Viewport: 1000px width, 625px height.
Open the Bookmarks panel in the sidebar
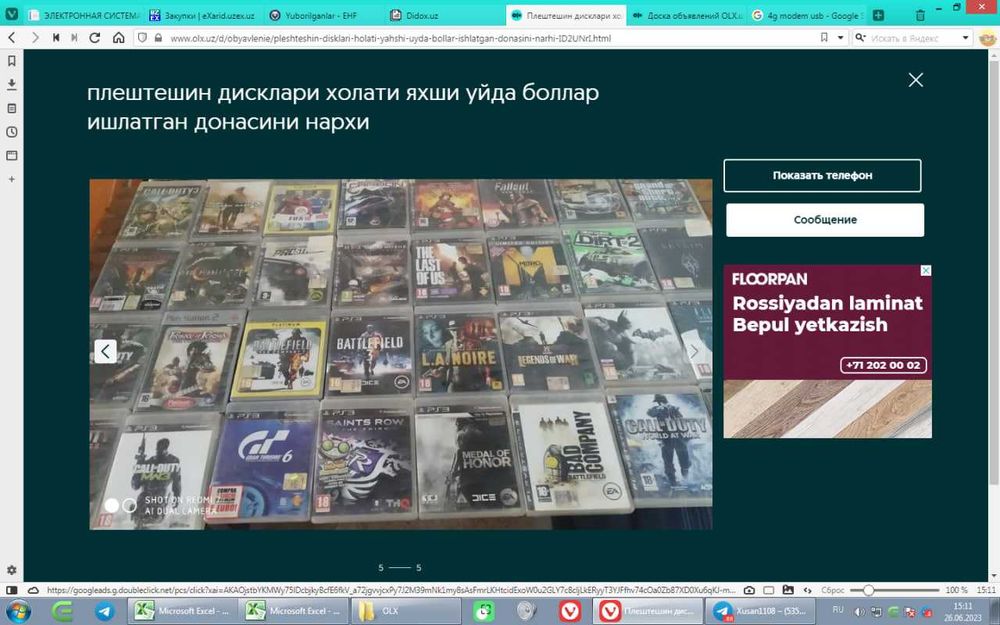tap(11, 61)
